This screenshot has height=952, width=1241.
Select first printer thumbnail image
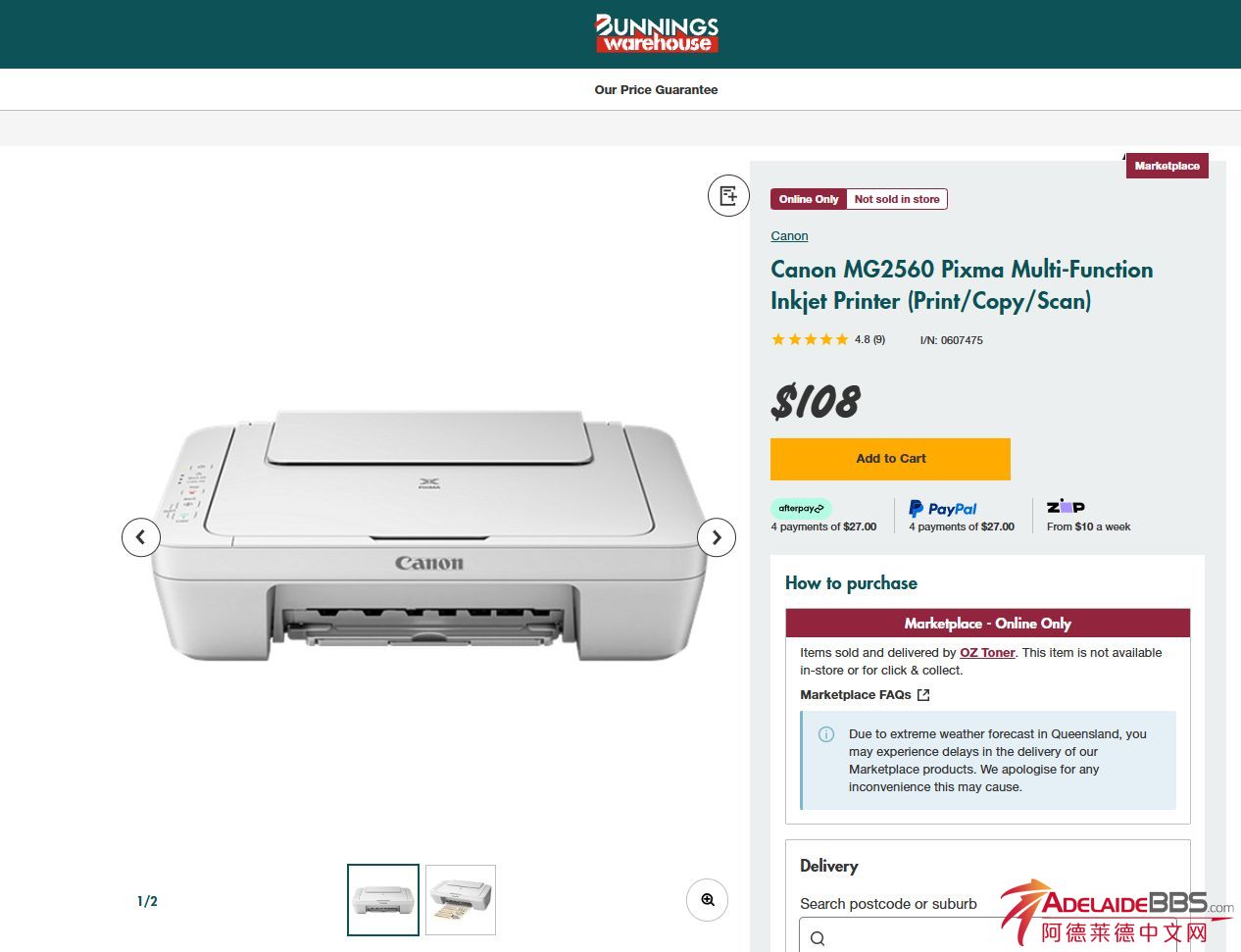point(383,899)
